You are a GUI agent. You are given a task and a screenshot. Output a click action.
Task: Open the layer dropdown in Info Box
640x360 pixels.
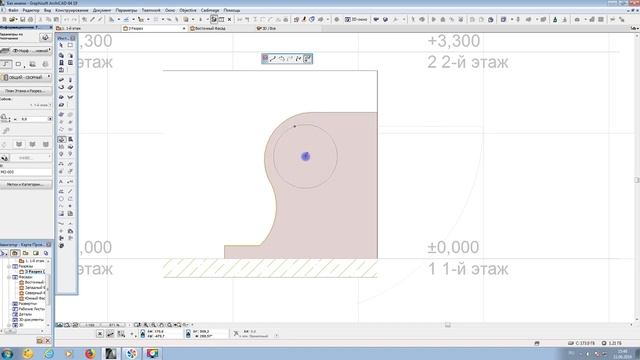click(x=27, y=51)
